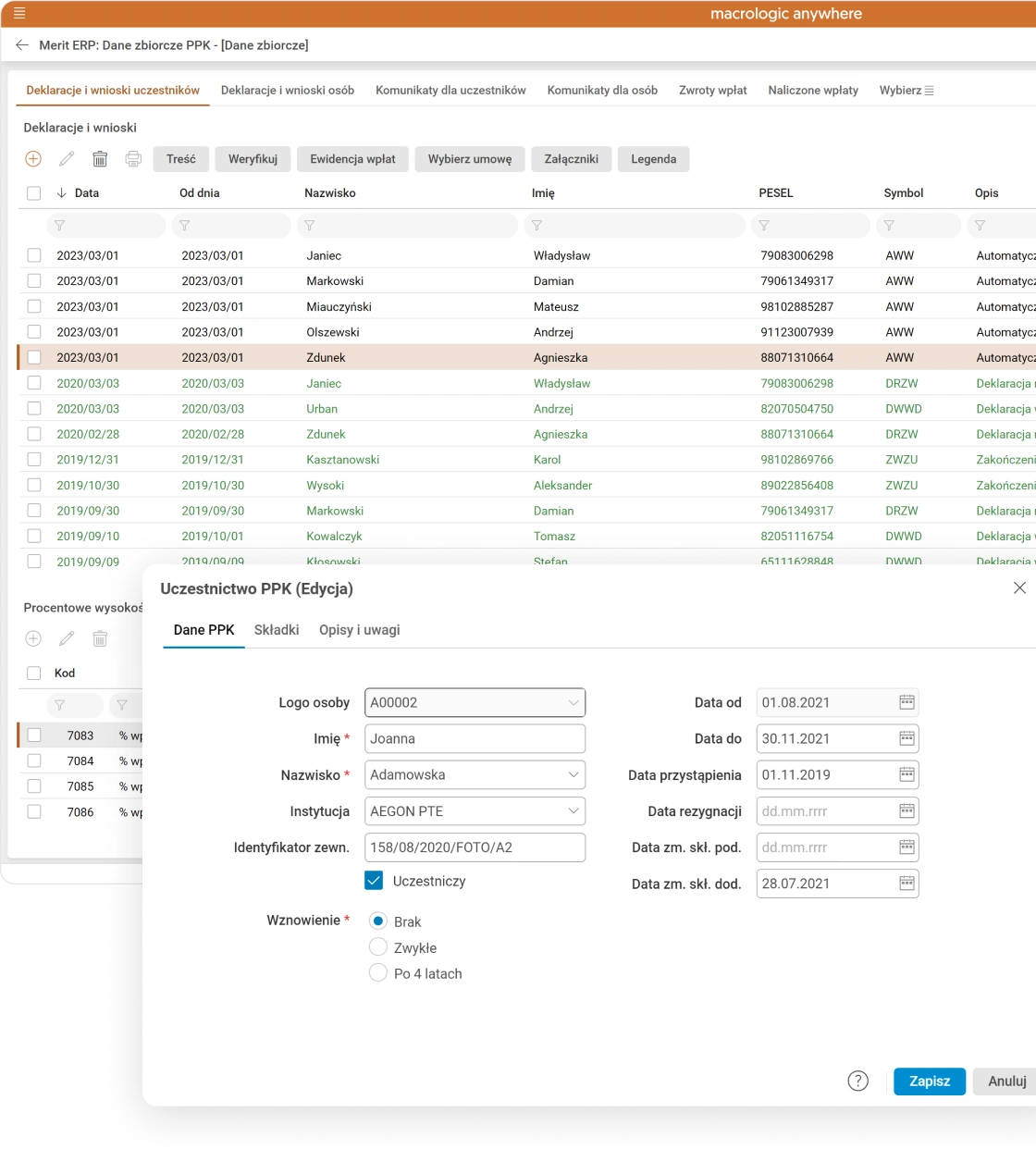Image resolution: width=1036 pixels, height=1162 pixels.
Task: Tick the checkbox for the Zdunek 2023/03/01 row
Action: (x=34, y=357)
